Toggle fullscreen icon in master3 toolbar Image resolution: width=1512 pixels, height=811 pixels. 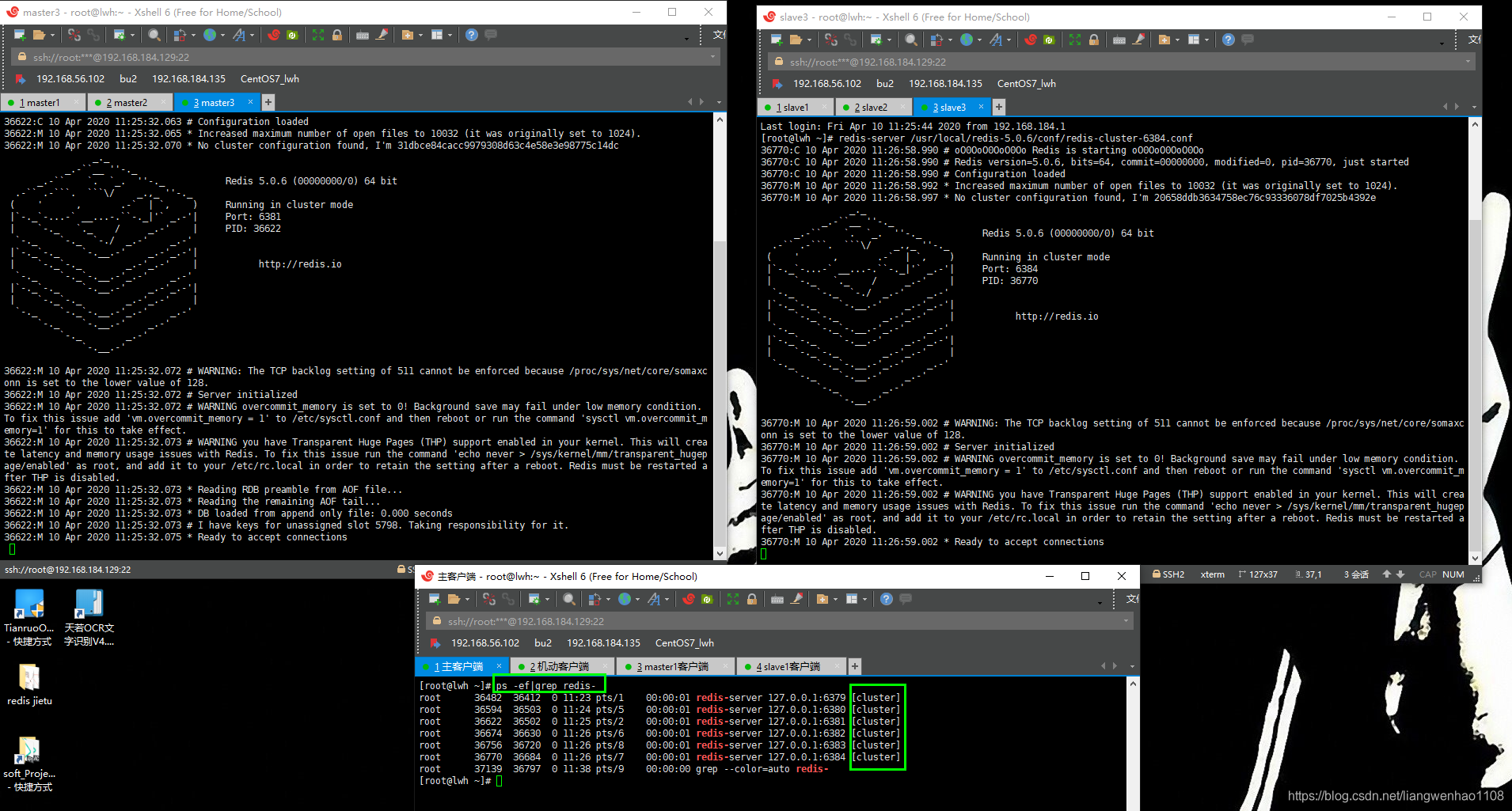point(318,35)
